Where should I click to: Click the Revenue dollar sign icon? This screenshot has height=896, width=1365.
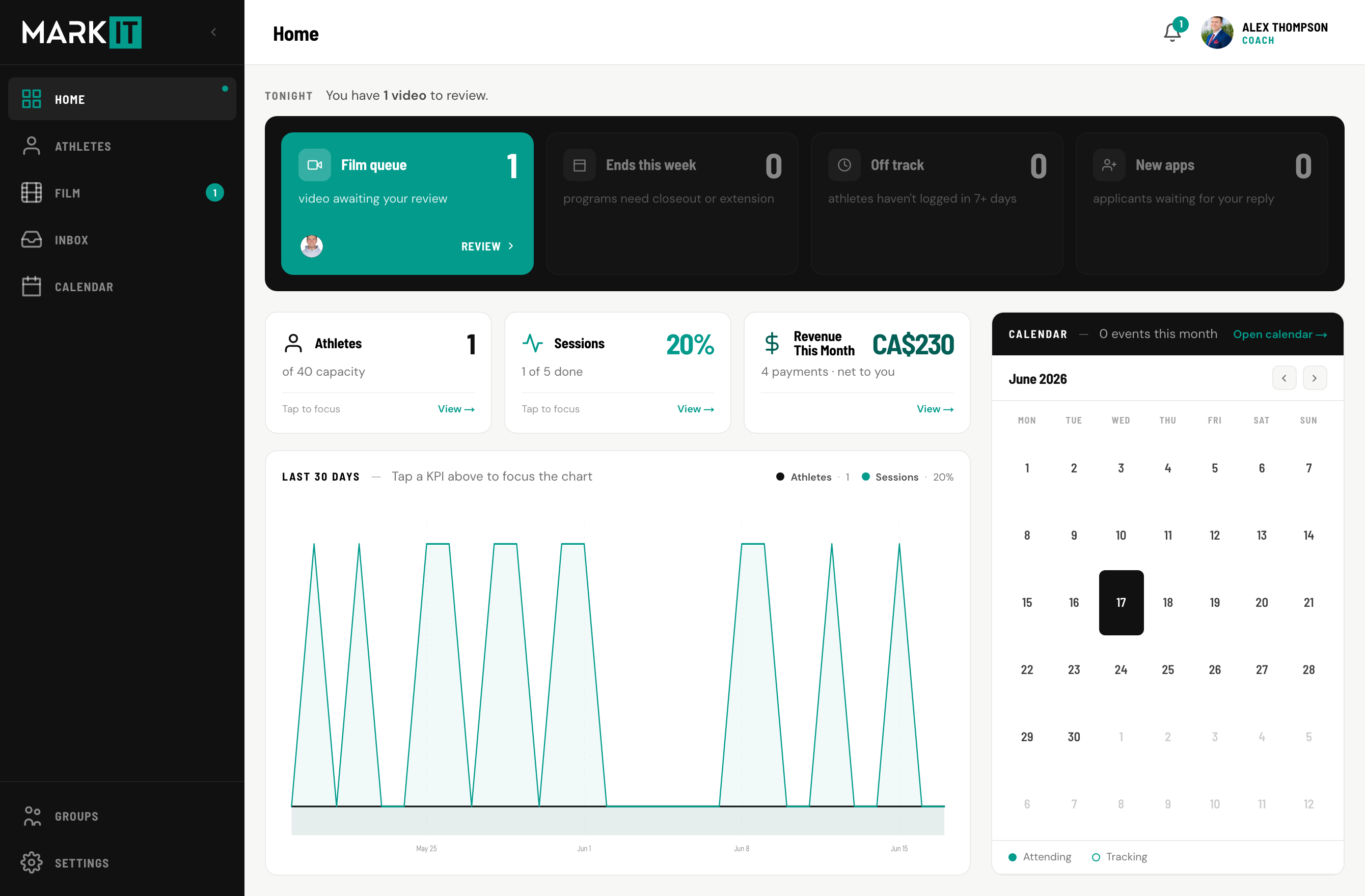click(x=772, y=343)
